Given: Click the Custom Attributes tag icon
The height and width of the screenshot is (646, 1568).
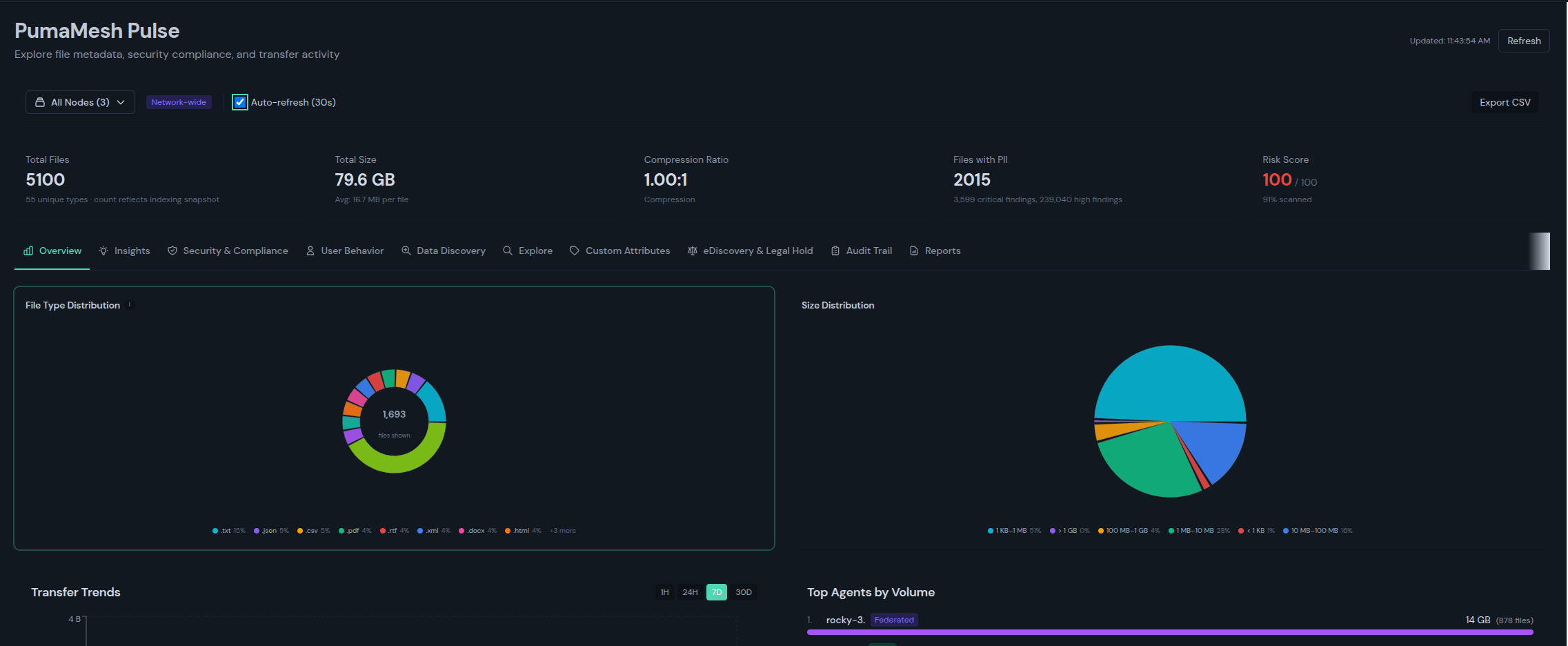Looking at the screenshot, I should click(x=574, y=251).
